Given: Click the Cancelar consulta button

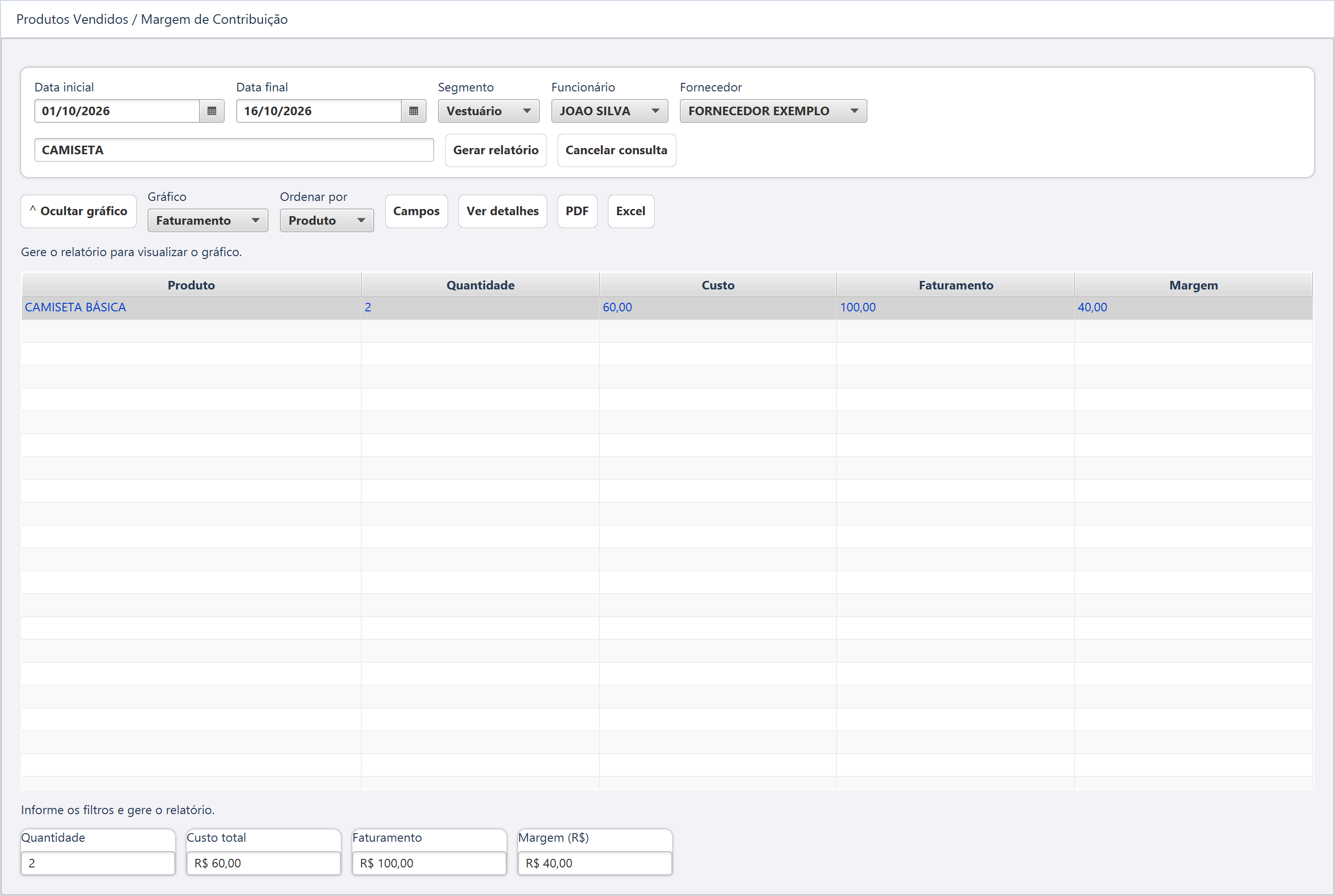Looking at the screenshot, I should click(x=617, y=150).
